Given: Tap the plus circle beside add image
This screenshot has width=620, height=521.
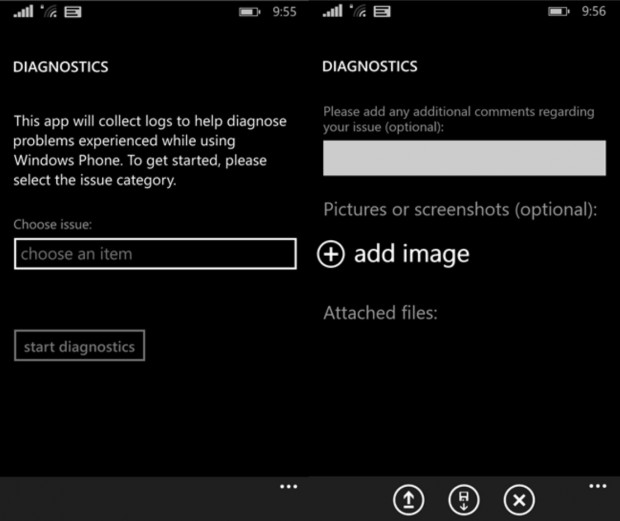Looking at the screenshot, I should coord(331,254).
